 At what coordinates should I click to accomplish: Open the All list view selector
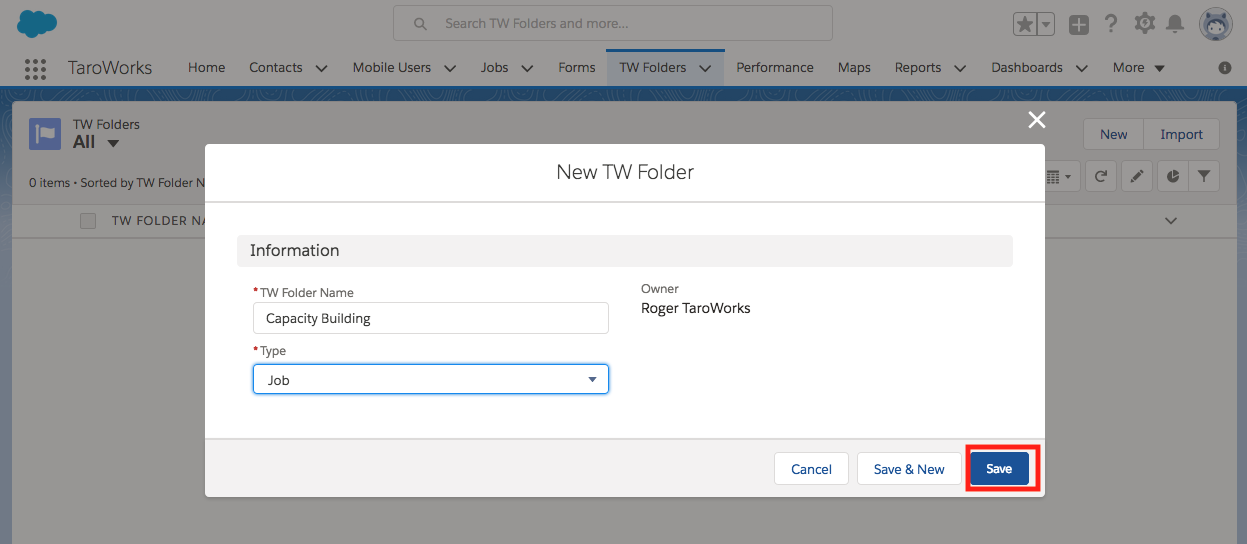tap(96, 142)
